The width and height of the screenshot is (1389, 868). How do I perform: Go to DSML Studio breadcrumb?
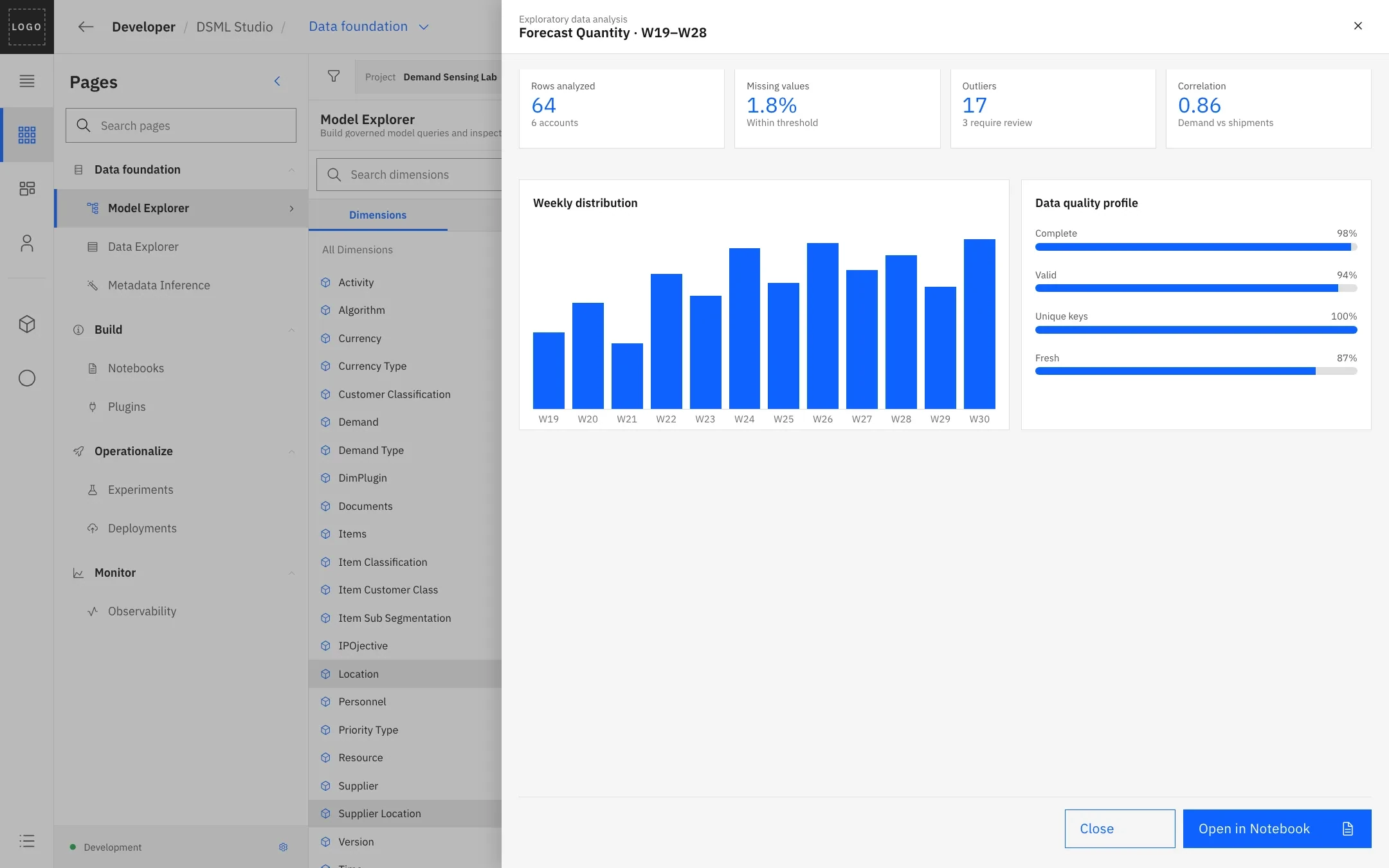pyautogui.click(x=234, y=26)
